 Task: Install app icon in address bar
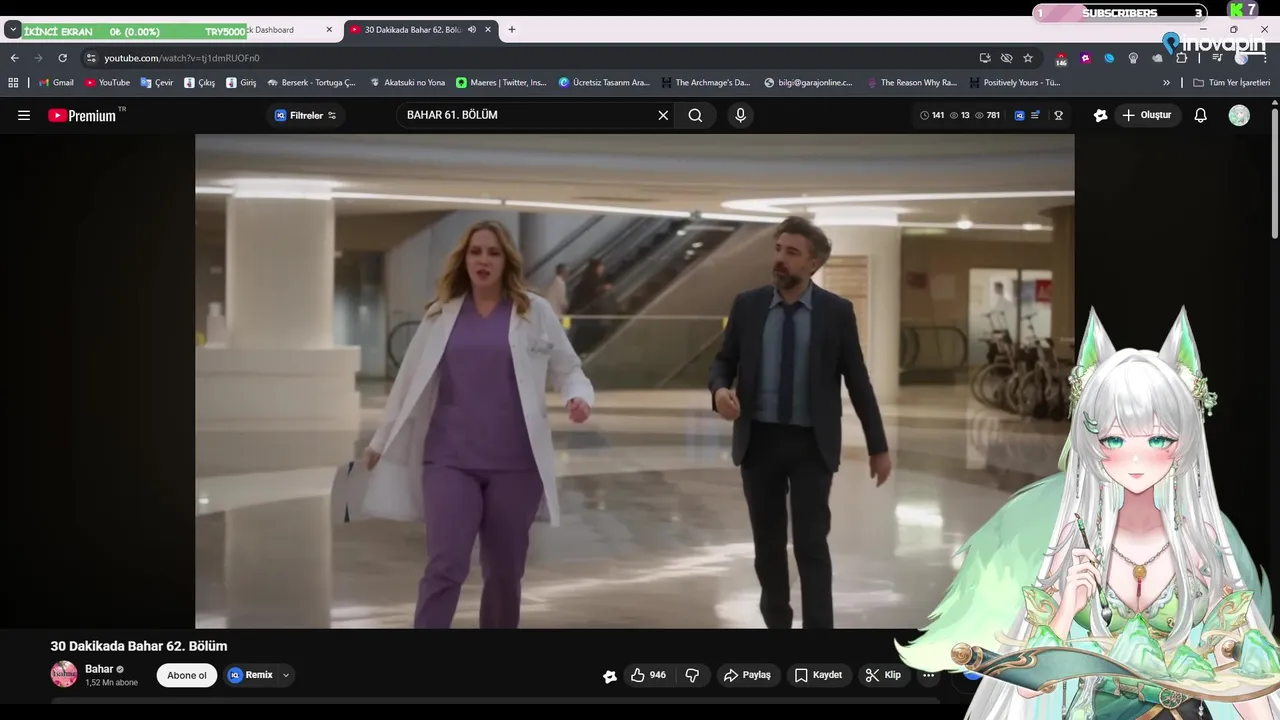coord(985,58)
